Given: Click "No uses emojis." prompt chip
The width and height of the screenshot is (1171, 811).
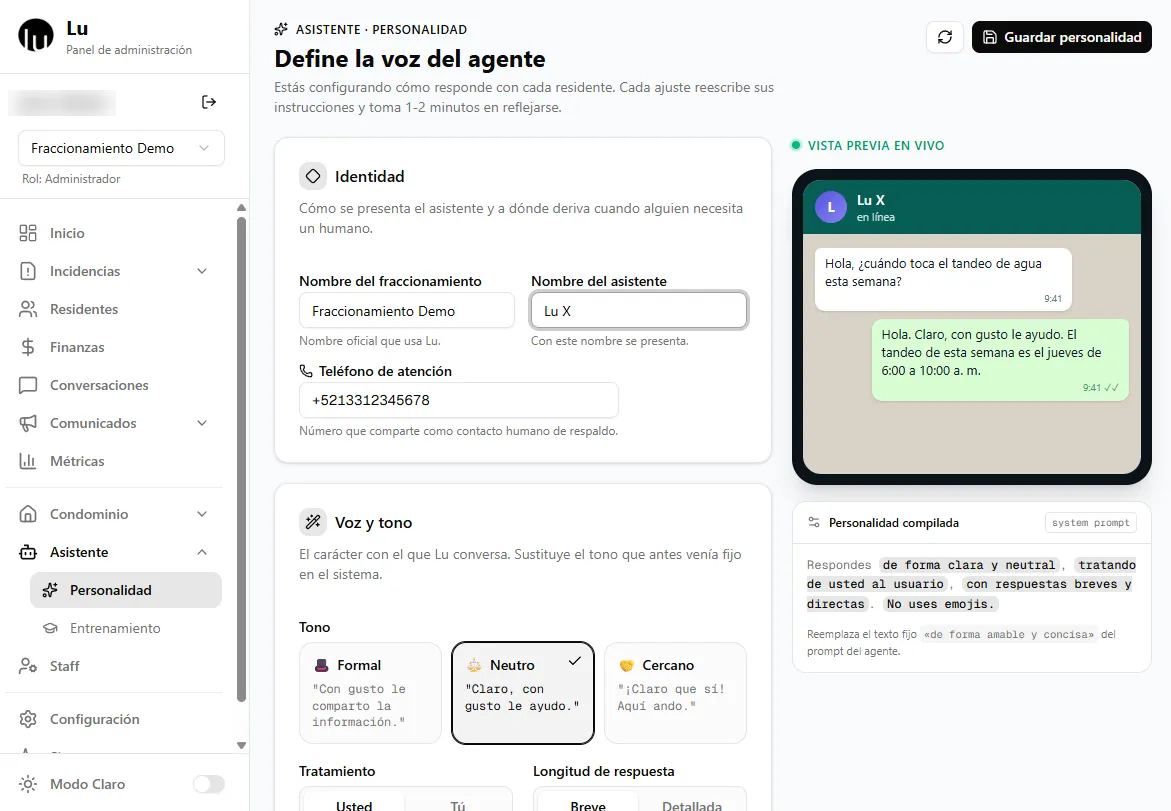Looking at the screenshot, I should (x=939, y=604).
